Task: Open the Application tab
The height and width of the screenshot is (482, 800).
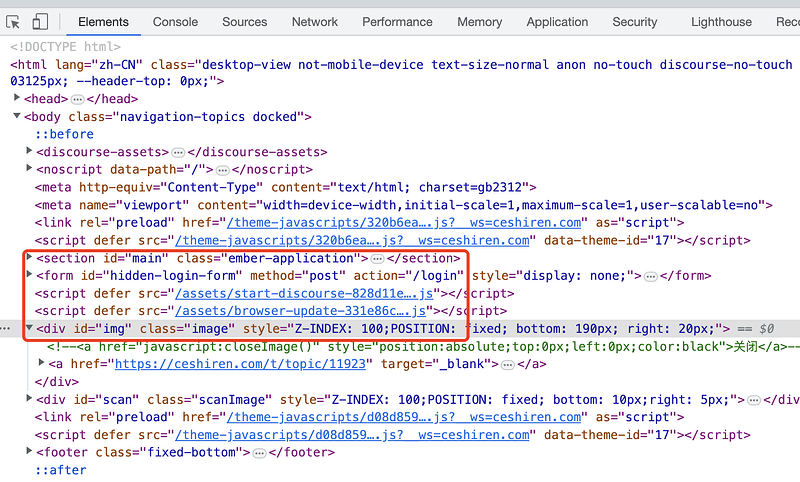Action: [x=557, y=22]
